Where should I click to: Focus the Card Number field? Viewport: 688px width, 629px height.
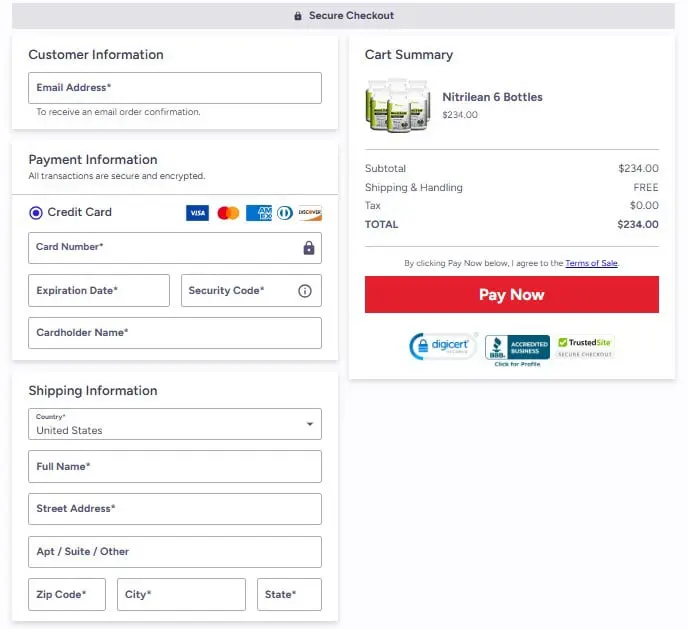pos(175,248)
